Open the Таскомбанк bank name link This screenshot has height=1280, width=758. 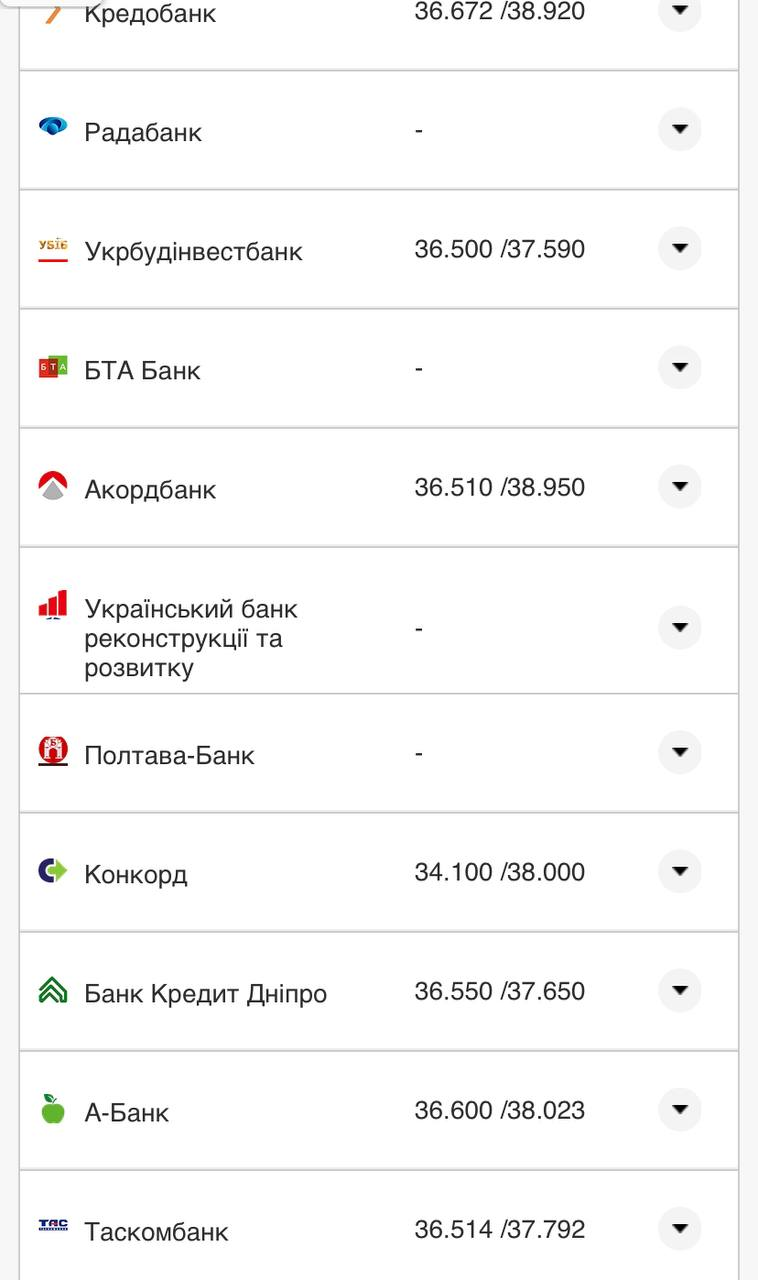(x=156, y=1232)
